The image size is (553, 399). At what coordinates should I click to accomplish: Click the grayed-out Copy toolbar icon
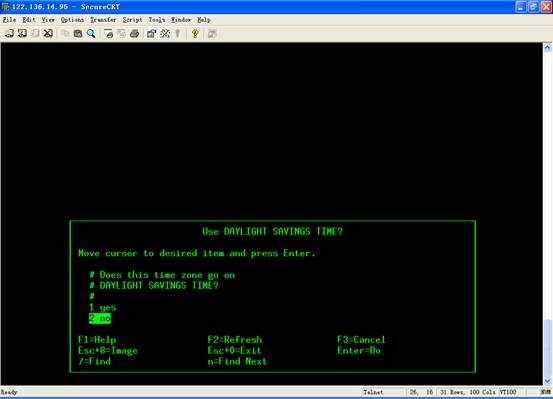pos(65,34)
